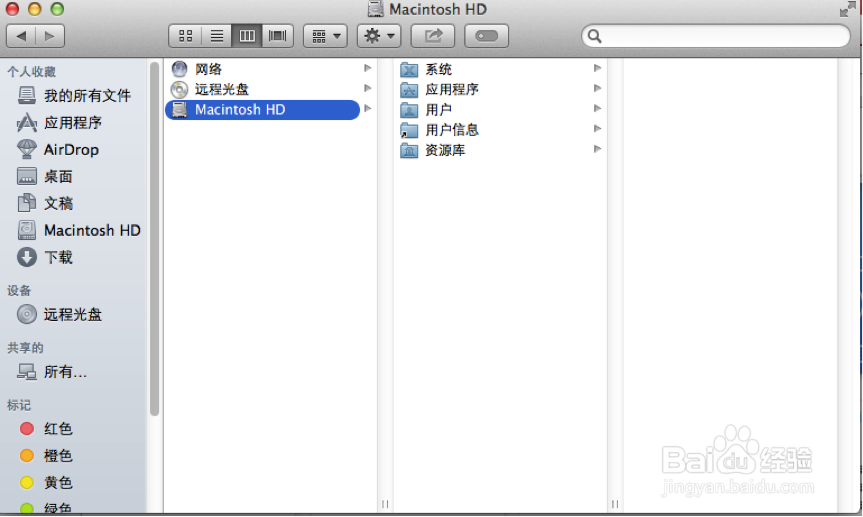
Task: Click the yellow minimize window button
Action: coord(35,9)
